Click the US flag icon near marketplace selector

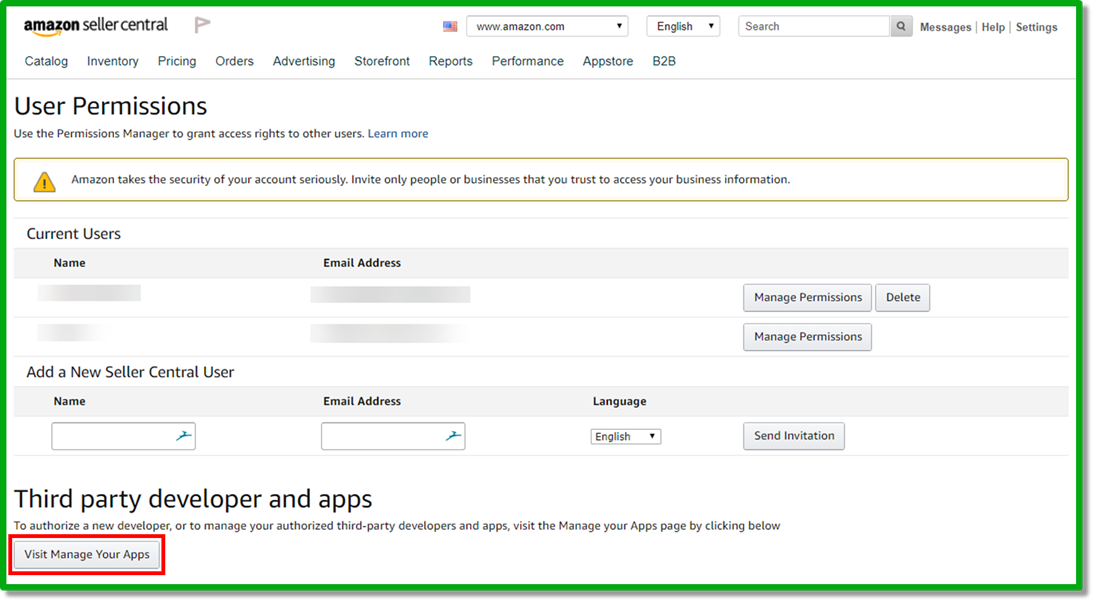click(450, 27)
